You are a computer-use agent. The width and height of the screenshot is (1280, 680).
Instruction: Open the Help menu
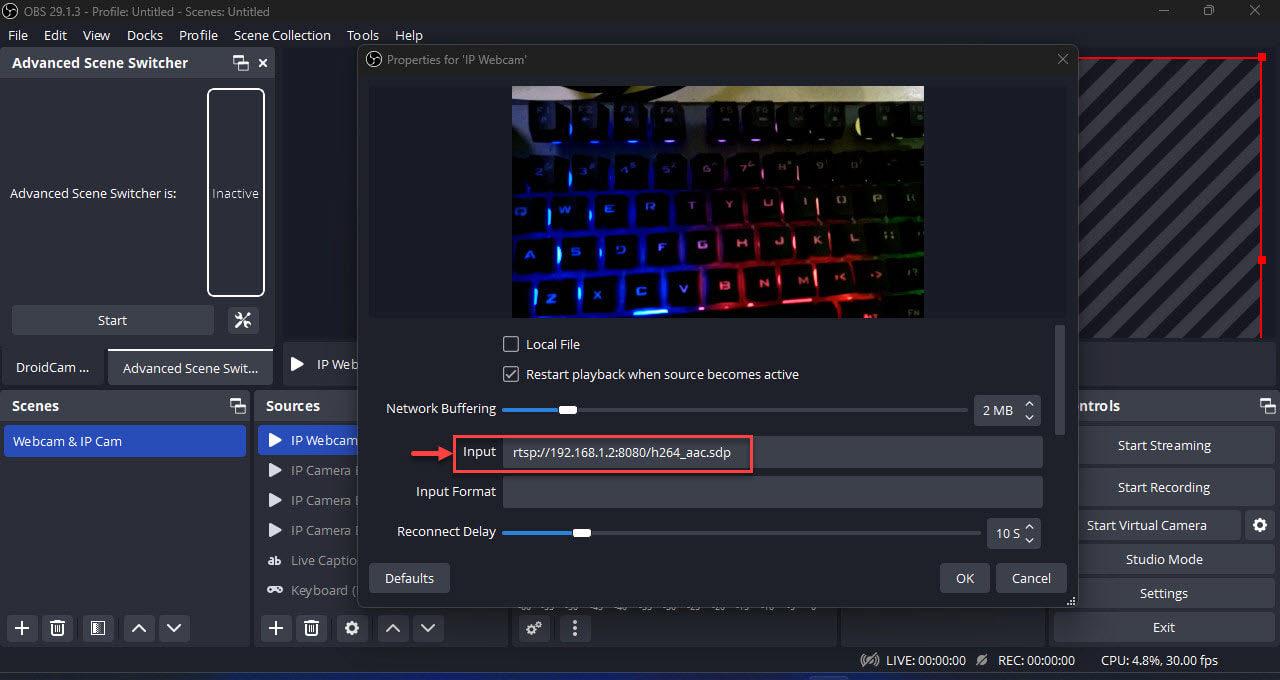coord(409,35)
